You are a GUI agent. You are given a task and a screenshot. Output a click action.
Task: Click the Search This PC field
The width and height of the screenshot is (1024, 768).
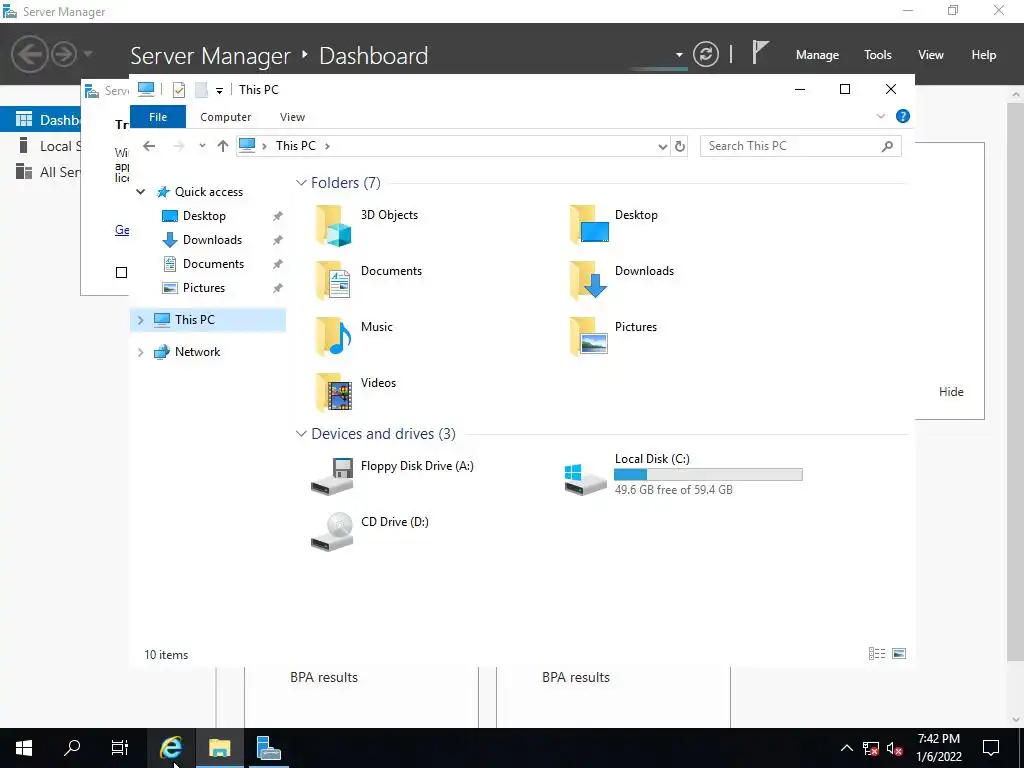801,146
